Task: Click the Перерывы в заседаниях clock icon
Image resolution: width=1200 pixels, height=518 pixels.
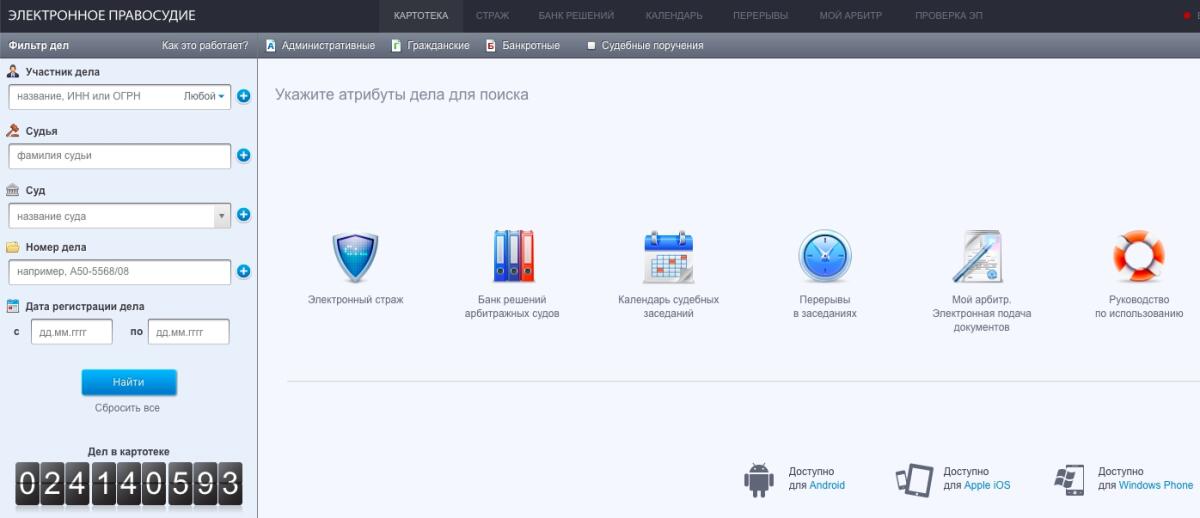Action: (825, 257)
